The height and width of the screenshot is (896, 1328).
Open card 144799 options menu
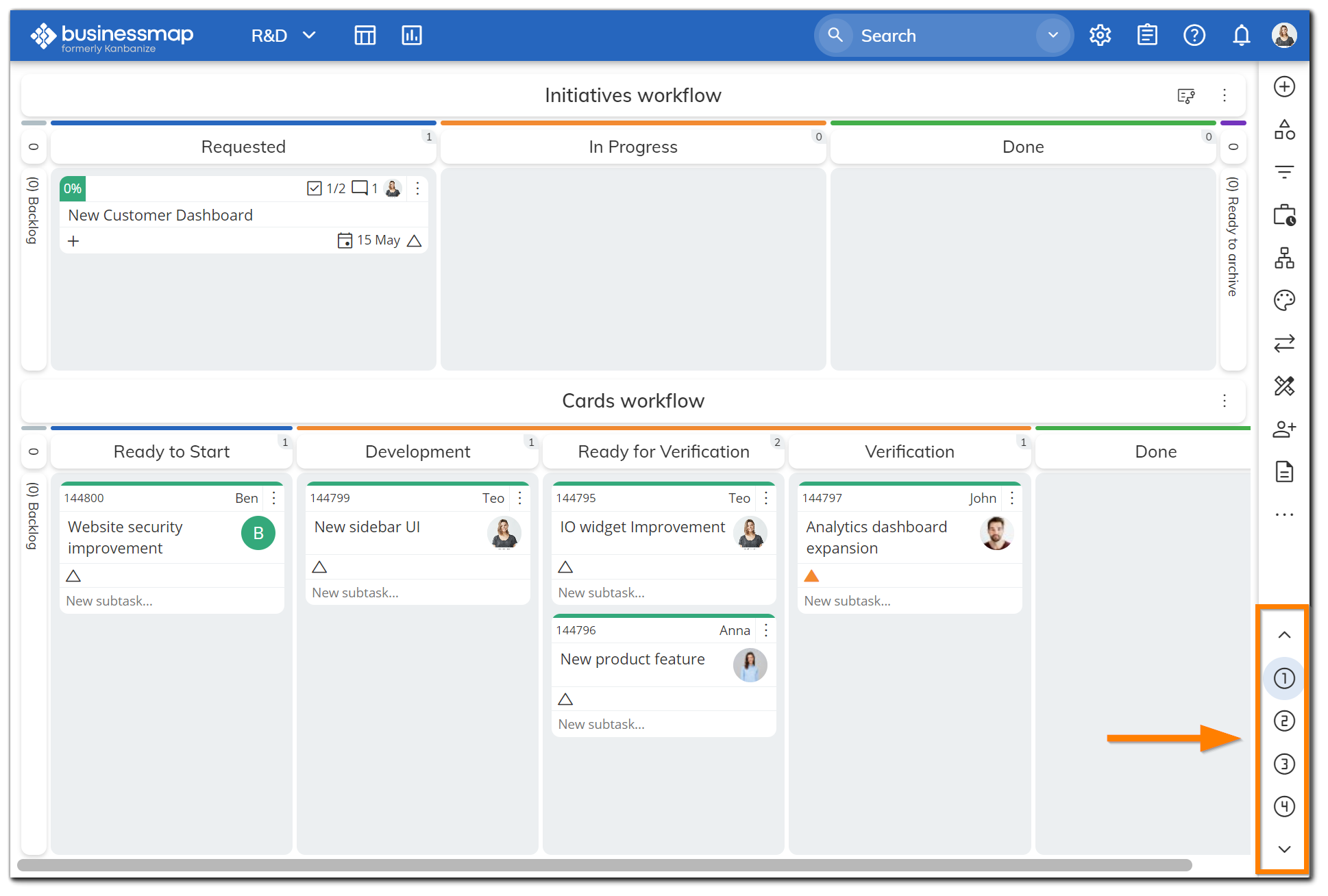click(520, 498)
